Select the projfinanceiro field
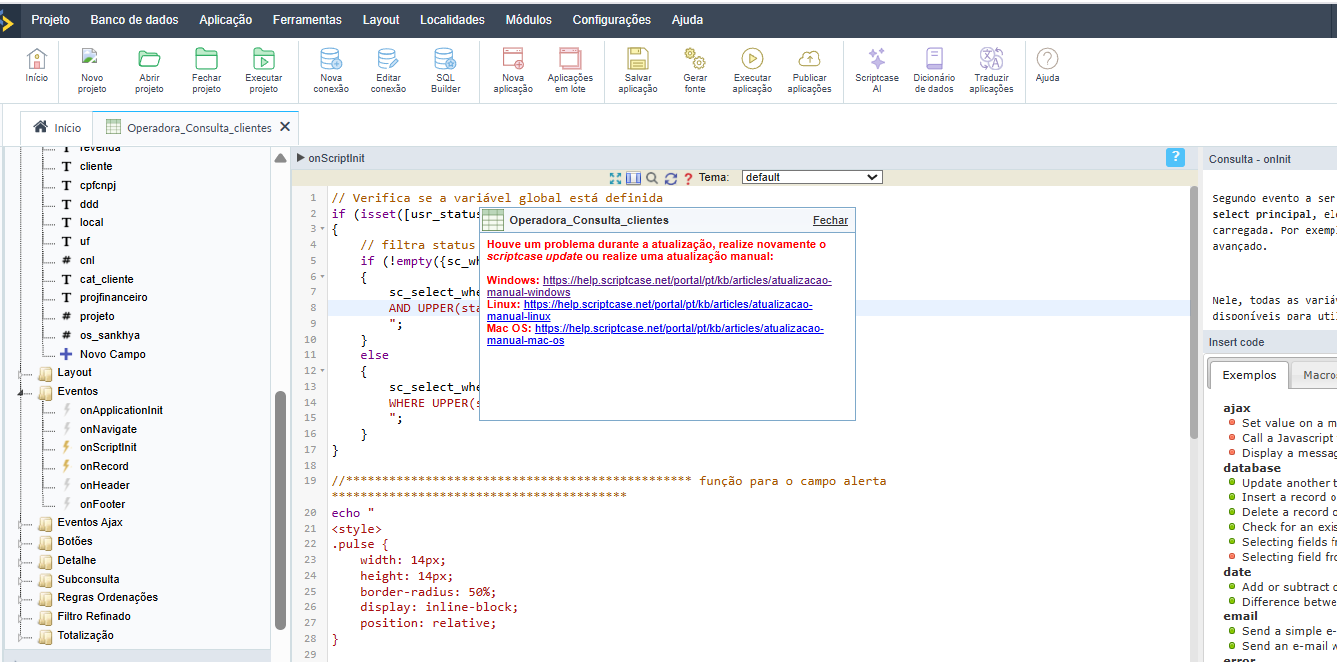The image size is (1337, 662). (x=114, y=297)
